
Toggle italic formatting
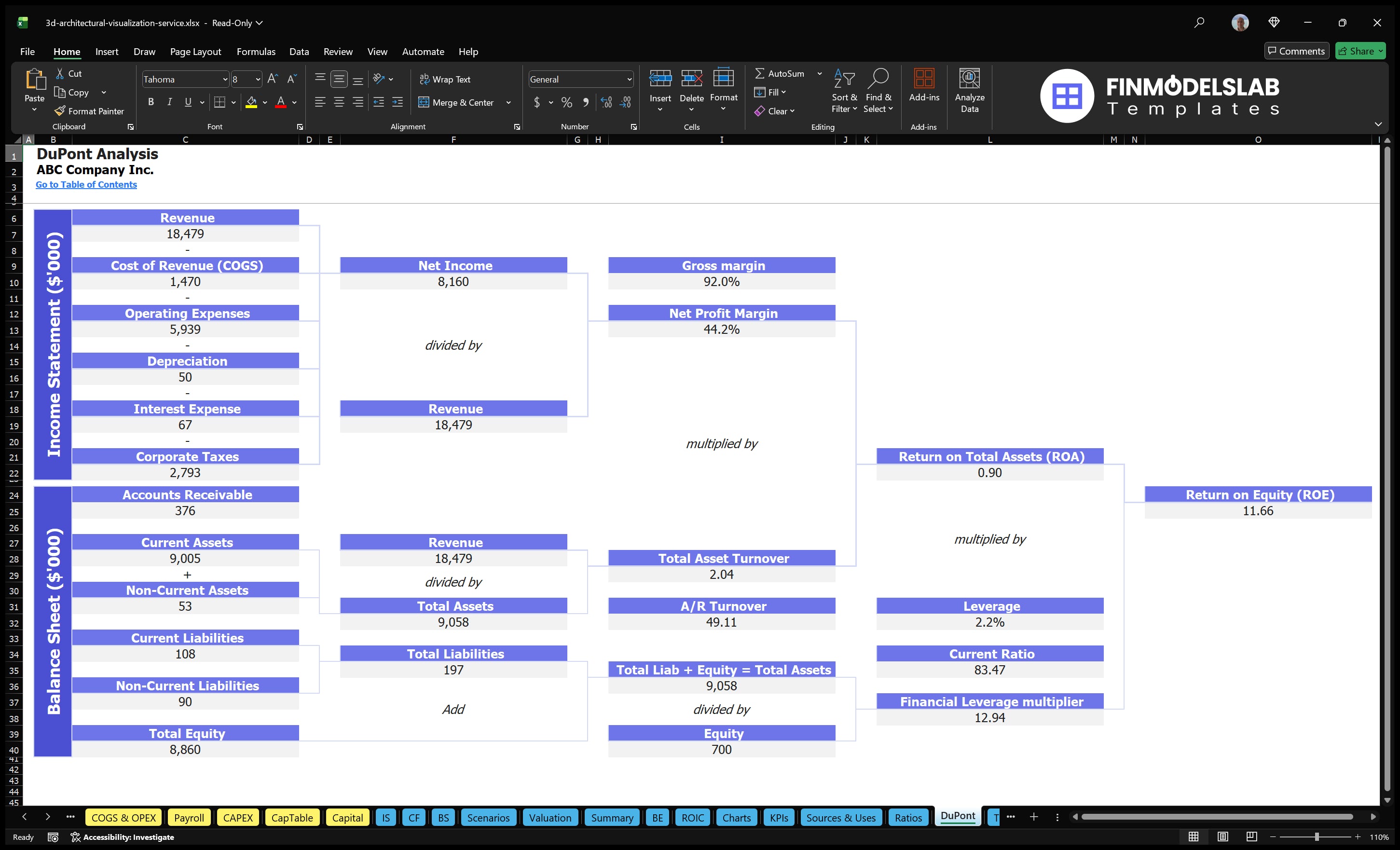point(169,102)
